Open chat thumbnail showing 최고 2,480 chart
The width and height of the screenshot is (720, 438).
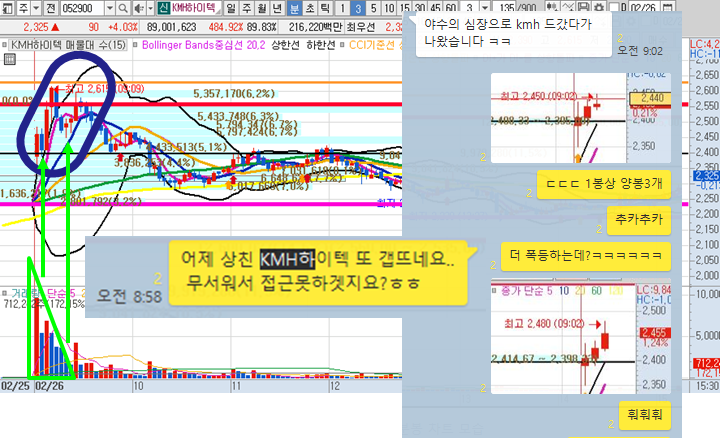(x=581, y=336)
